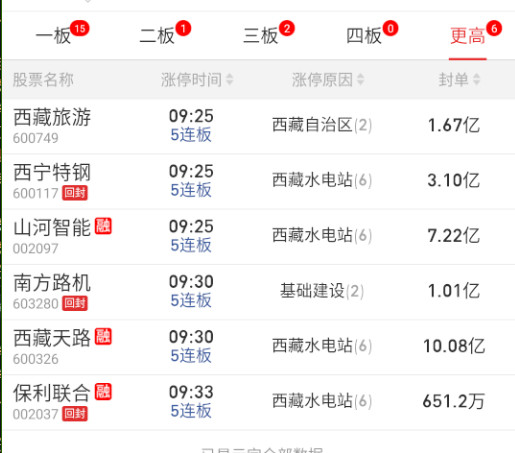515x453 pixels.
Task: Click 09:25 time in 山河智能 row
Action: pos(191,226)
